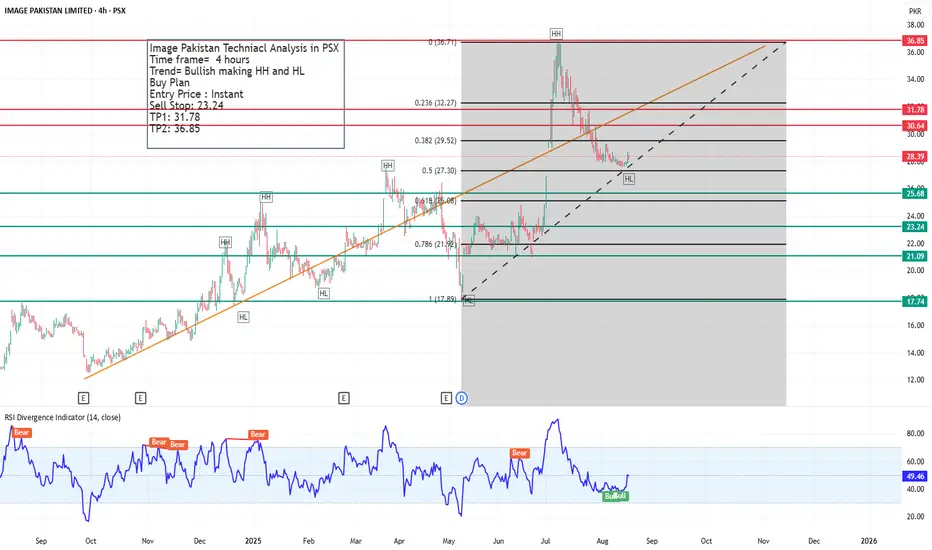Screen dimensions: 932x550
Task: Click the RSI Divergence Indicator (14, close) title
Action: [62, 417]
